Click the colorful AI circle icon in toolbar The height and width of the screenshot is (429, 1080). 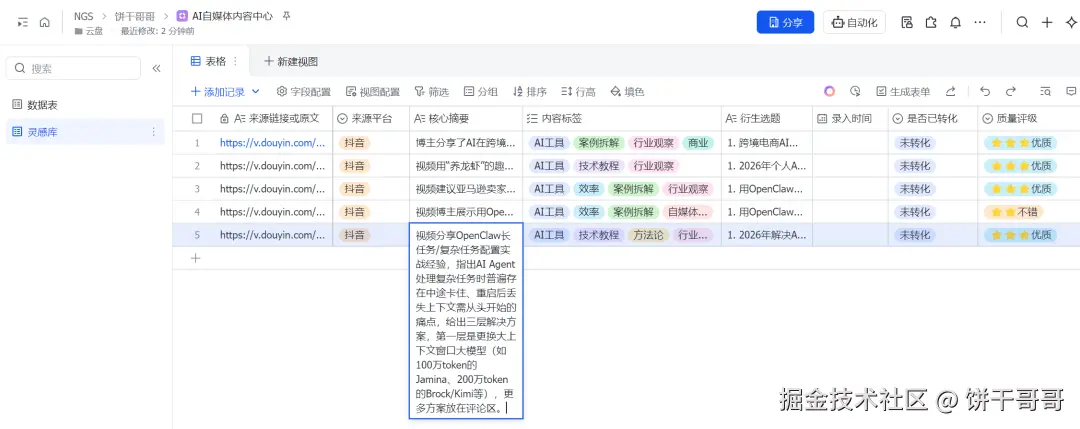pos(829,92)
